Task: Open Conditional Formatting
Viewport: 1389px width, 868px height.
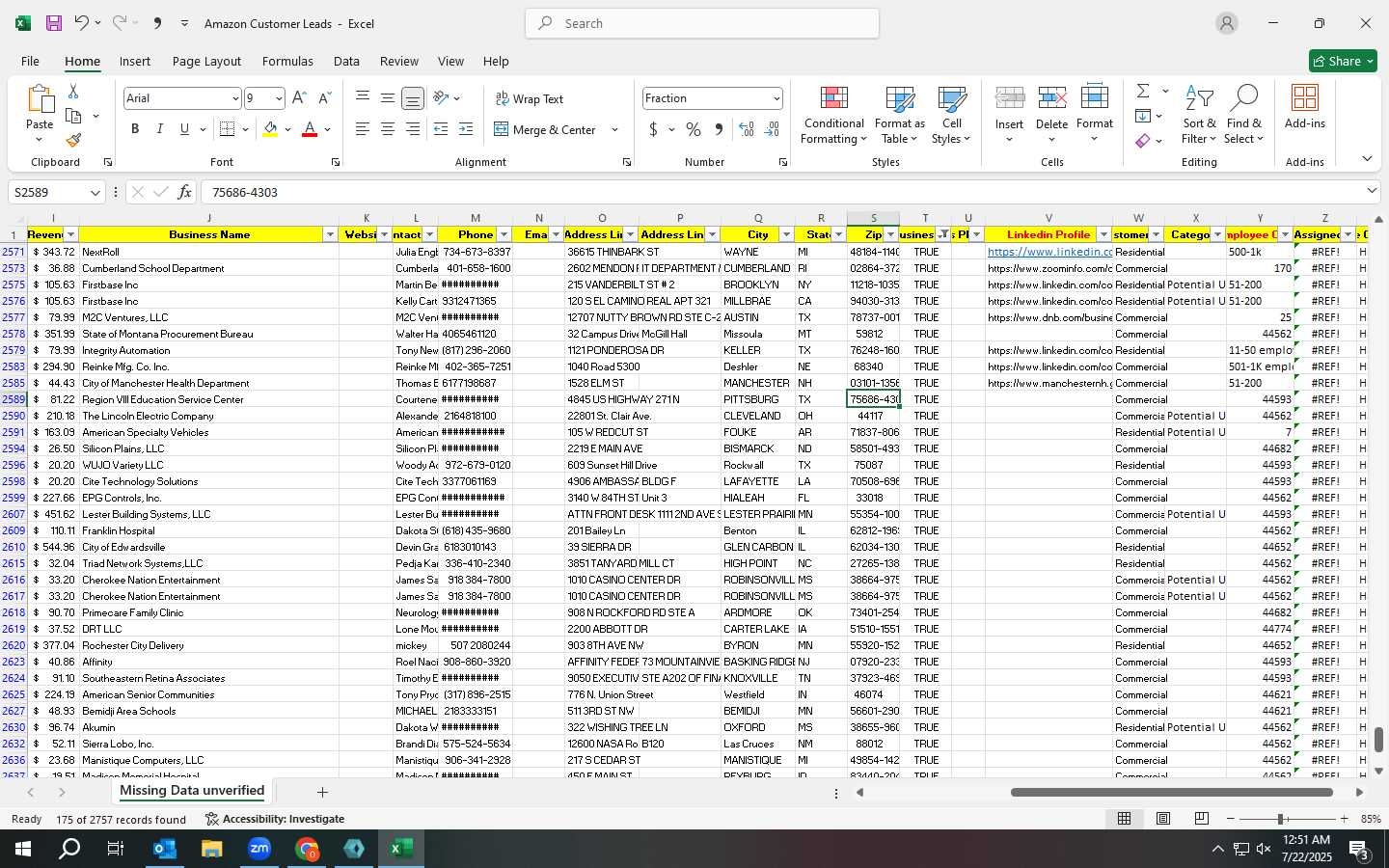Action: pyautogui.click(x=833, y=116)
